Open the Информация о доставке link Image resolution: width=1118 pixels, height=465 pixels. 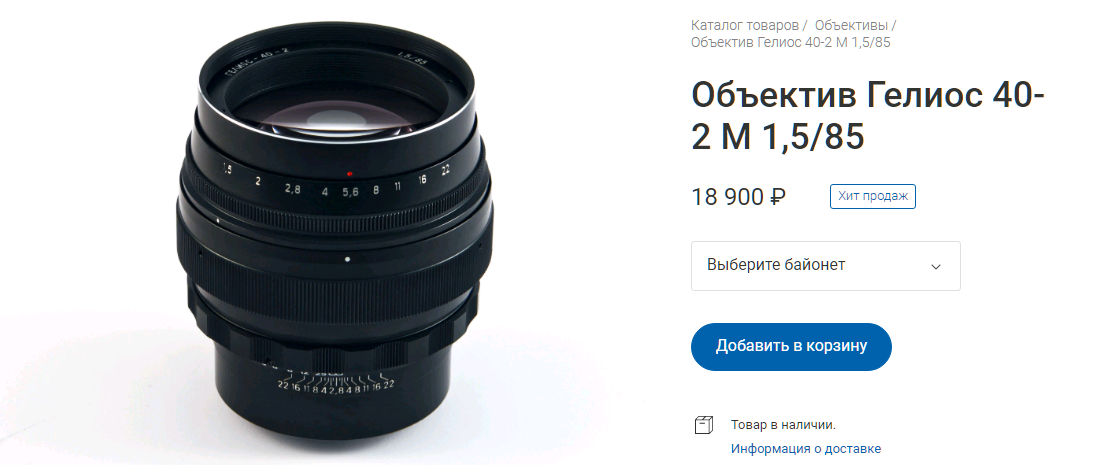coord(806,449)
